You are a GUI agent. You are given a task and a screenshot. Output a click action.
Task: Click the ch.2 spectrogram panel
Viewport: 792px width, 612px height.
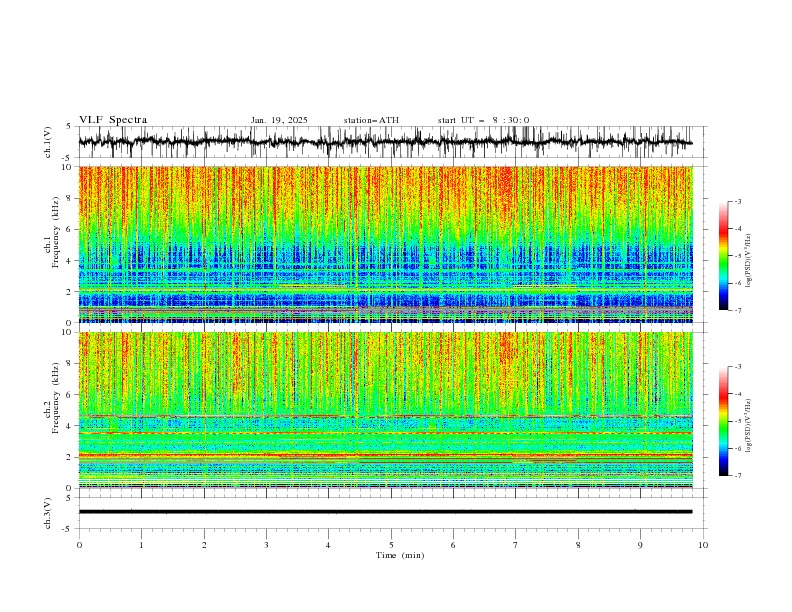[385, 410]
